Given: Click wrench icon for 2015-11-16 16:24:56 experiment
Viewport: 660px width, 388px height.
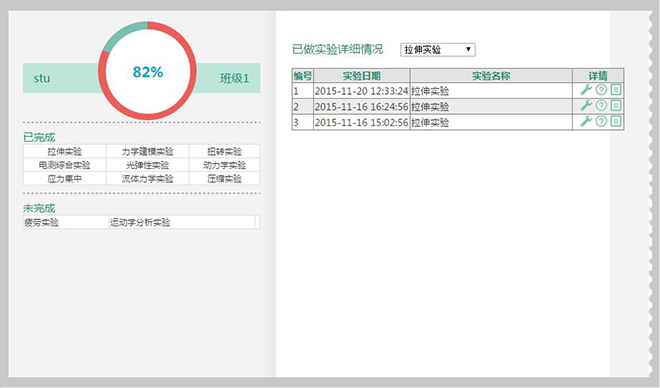Looking at the screenshot, I should coord(586,105).
